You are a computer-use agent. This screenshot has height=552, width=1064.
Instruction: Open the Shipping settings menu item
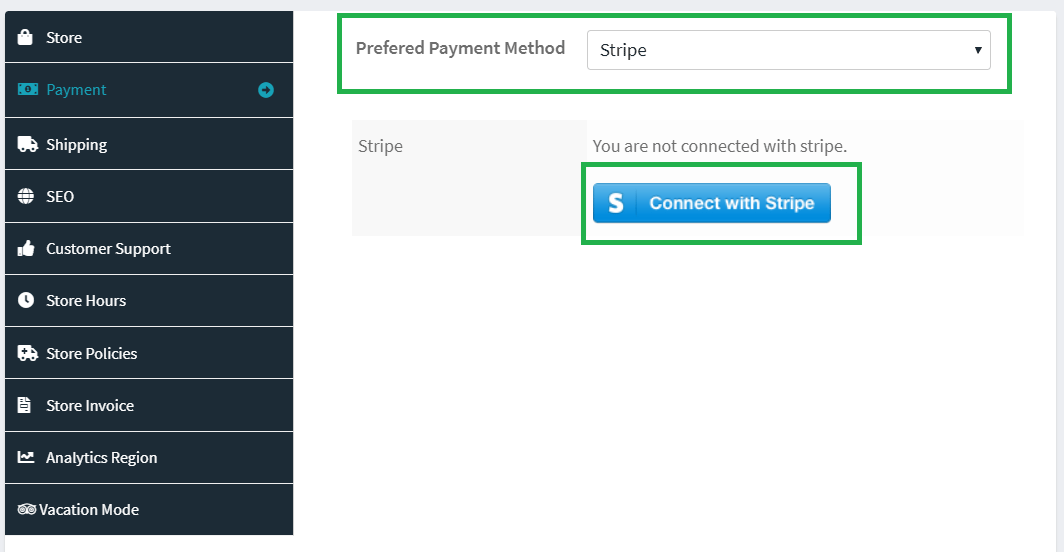76,144
